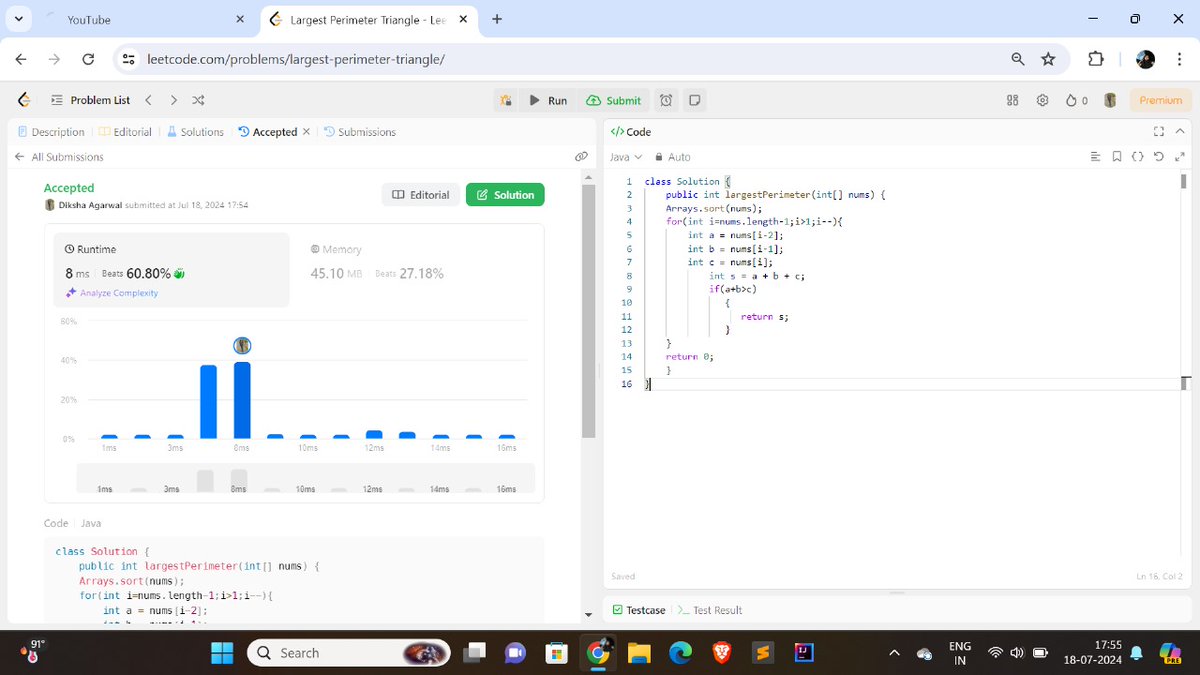Click the Diksha Agarwal submitter name

tap(91, 205)
